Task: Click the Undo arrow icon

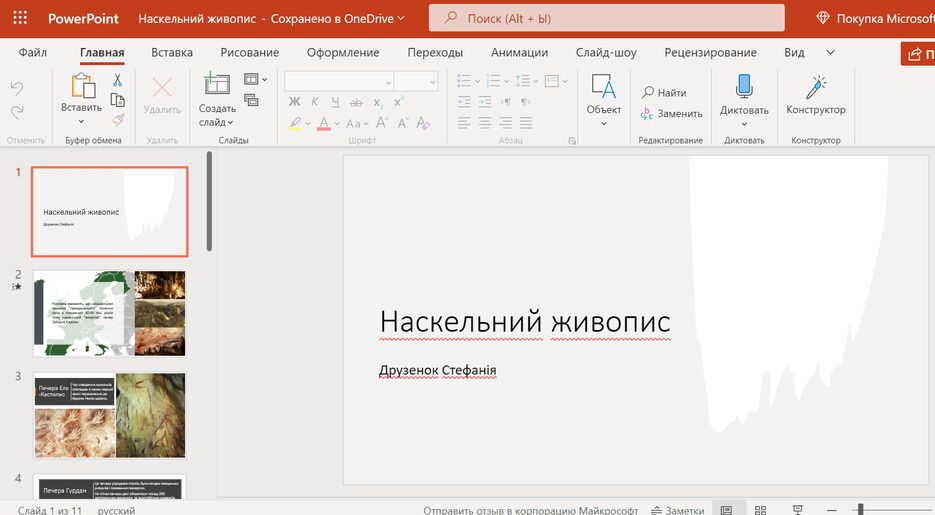Action: [17, 88]
